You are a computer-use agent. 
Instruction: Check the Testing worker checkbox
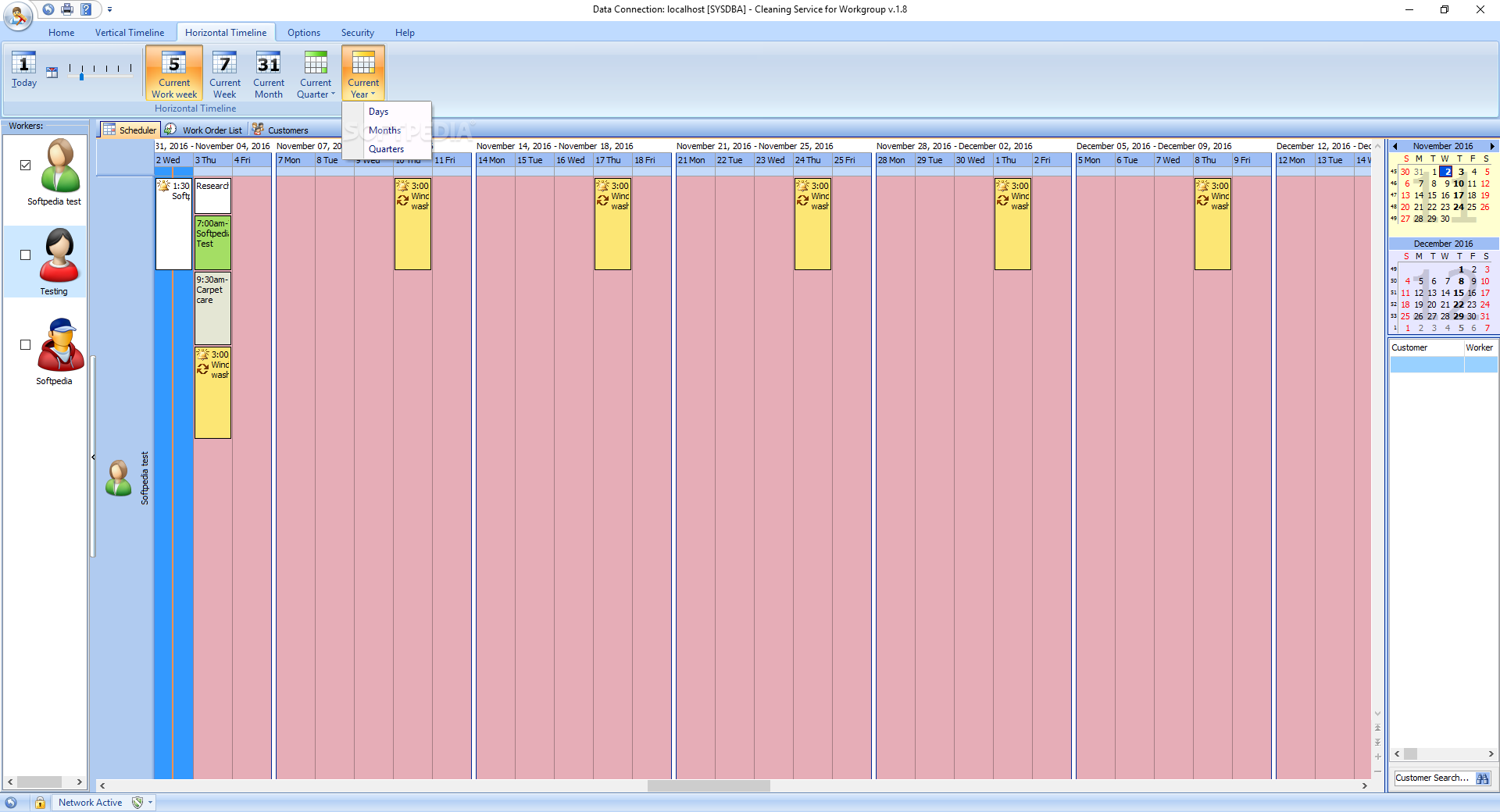click(26, 255)
